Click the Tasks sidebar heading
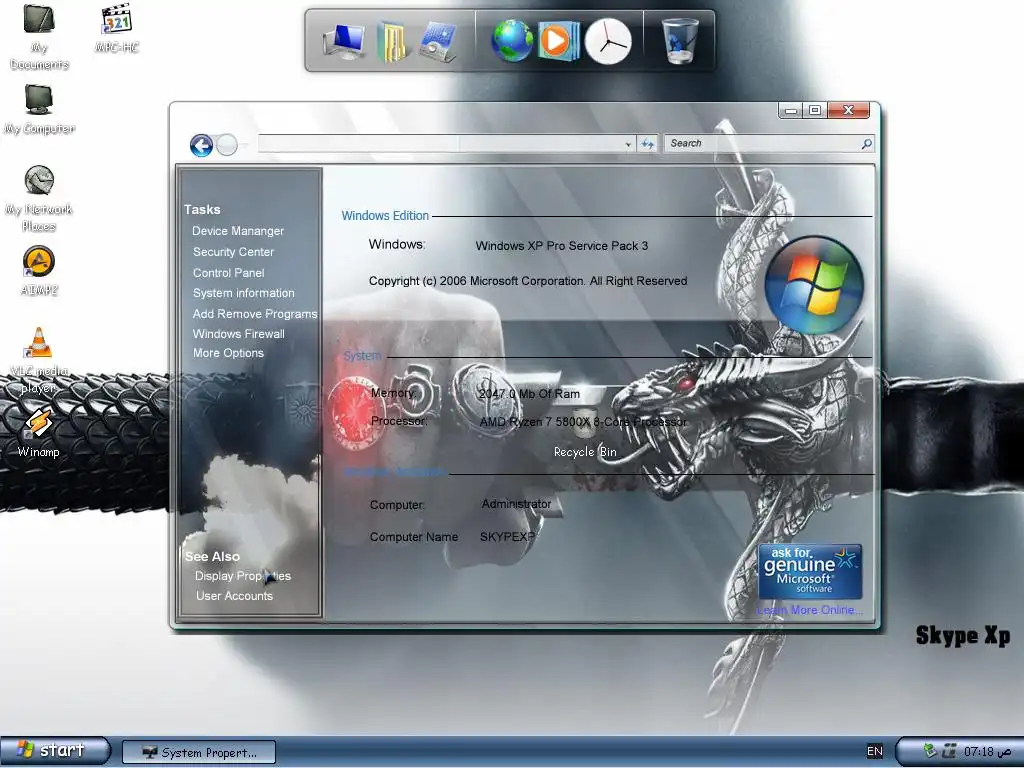Viewport: 1024px width, 768px height. pyautogui.click(x=202, y=210)
